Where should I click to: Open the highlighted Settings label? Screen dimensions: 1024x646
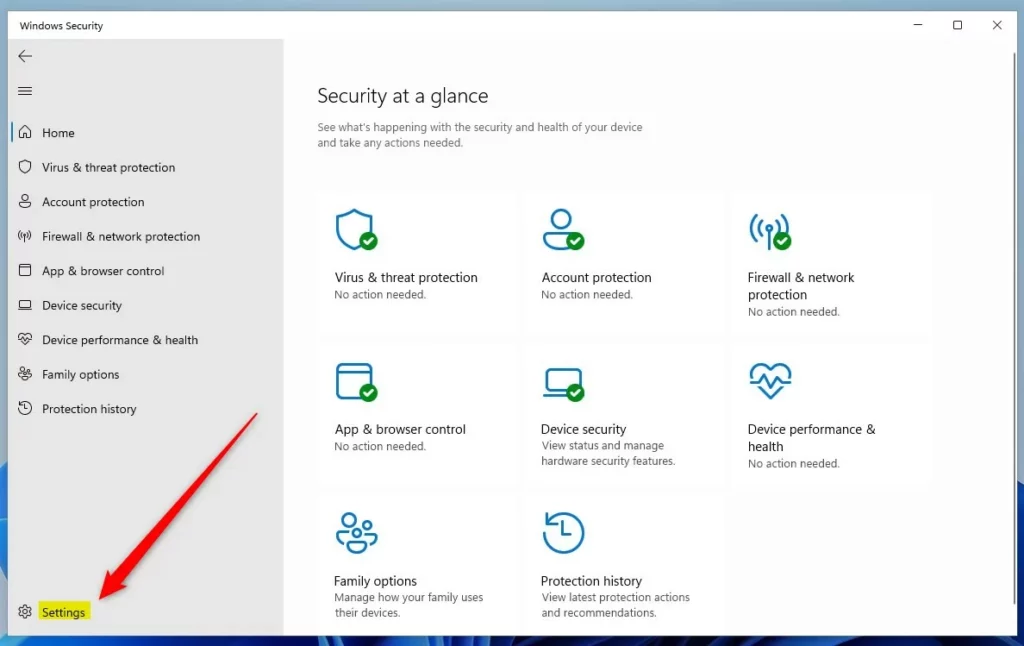tap(63, 612)
